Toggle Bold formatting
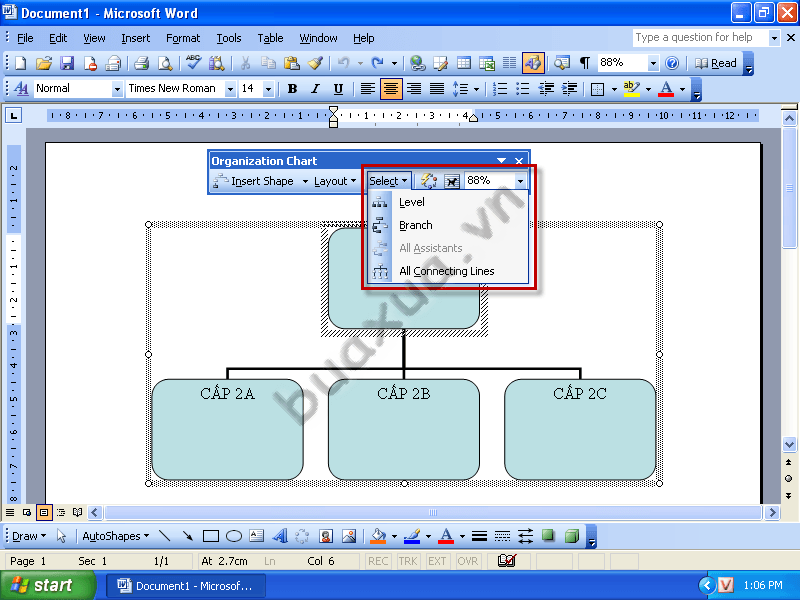 [292, 89]
